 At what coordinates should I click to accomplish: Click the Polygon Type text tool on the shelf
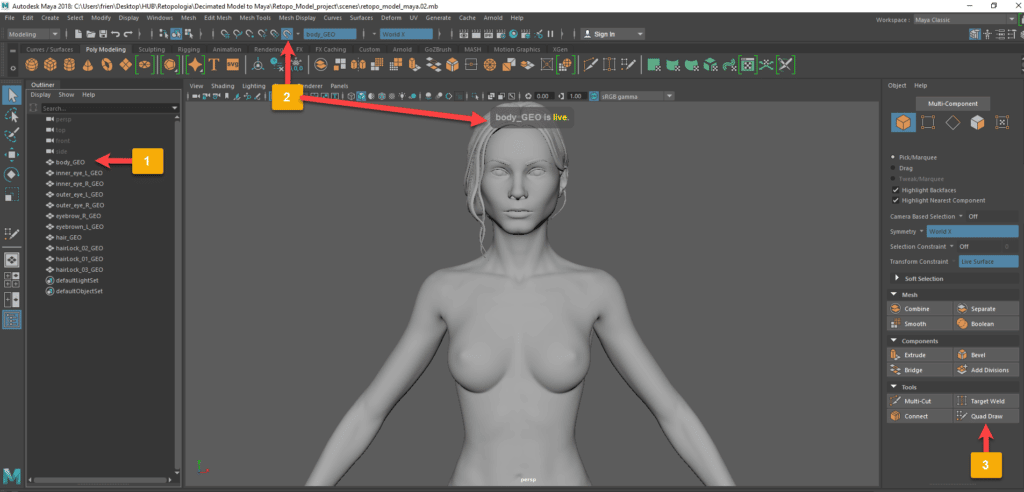tap(214, 65)
